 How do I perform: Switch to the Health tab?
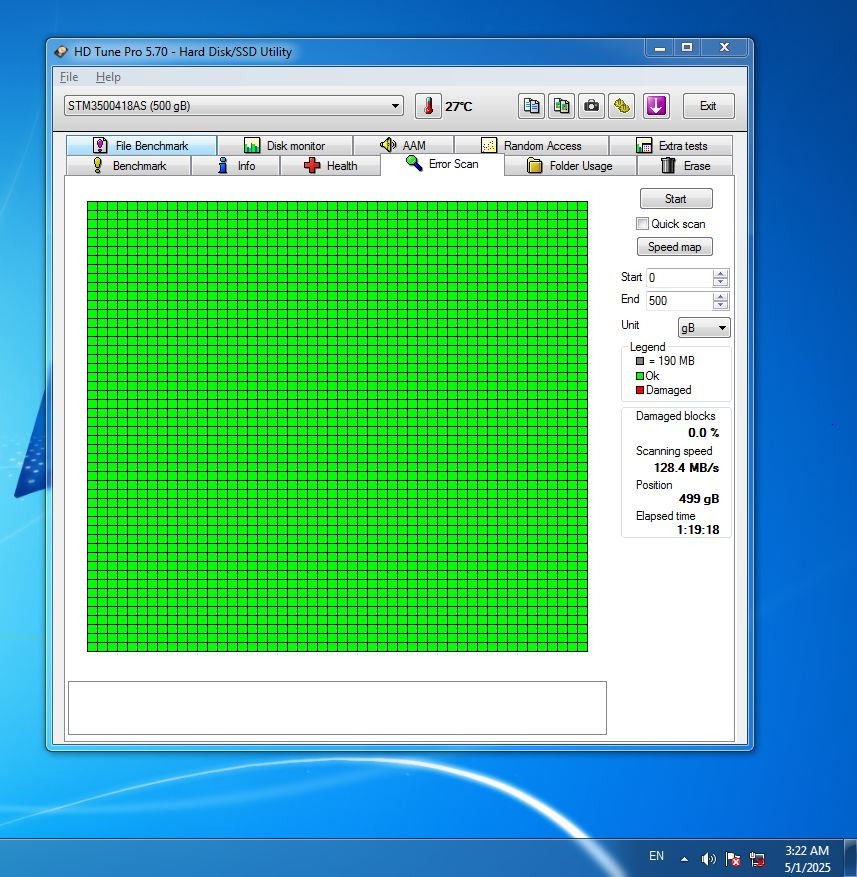point(330,166)
